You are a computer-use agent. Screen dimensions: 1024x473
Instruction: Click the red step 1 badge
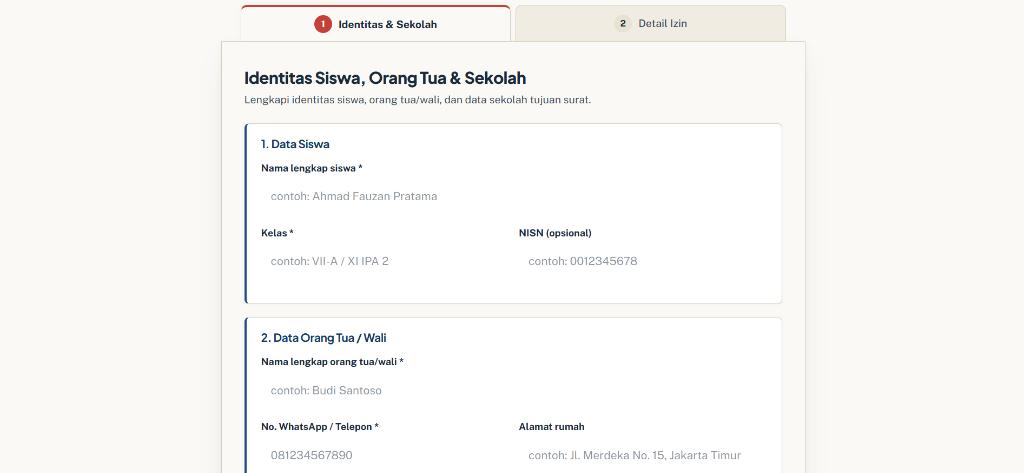pos(323,24)
